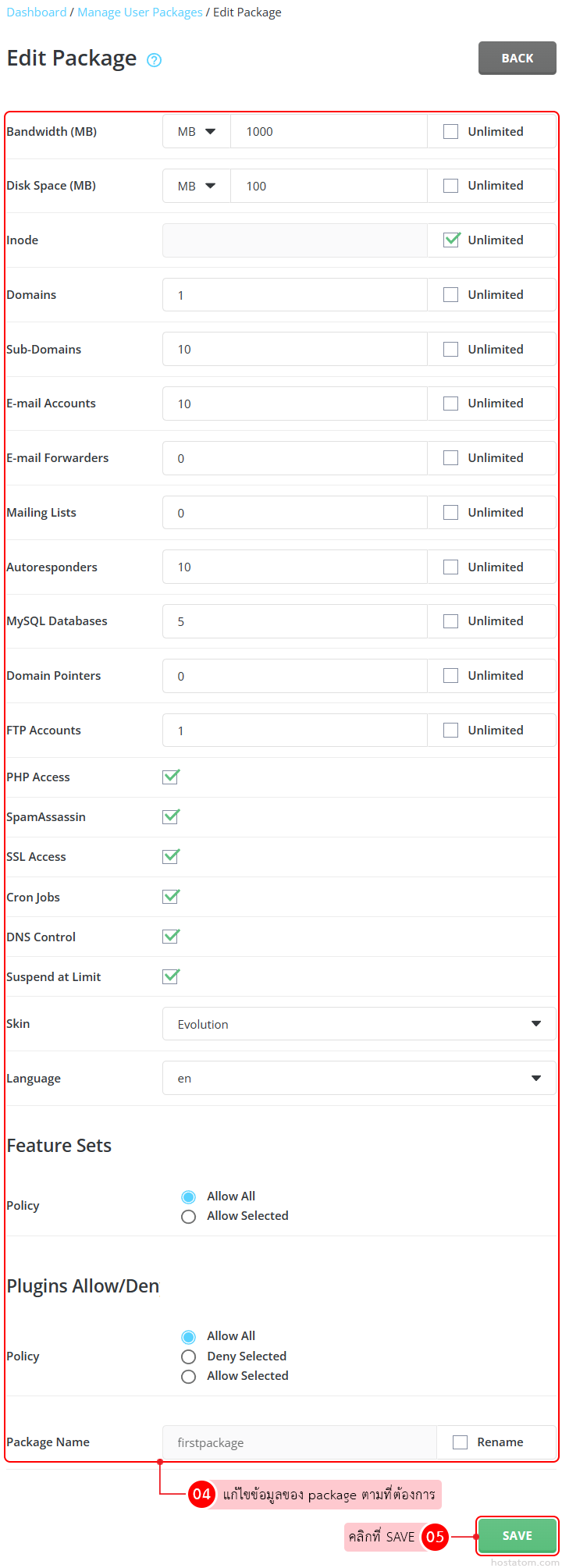Expand the Skin dropdown showing Evolution
Screen dimensions: 562x1568
tap(359, 1024)
